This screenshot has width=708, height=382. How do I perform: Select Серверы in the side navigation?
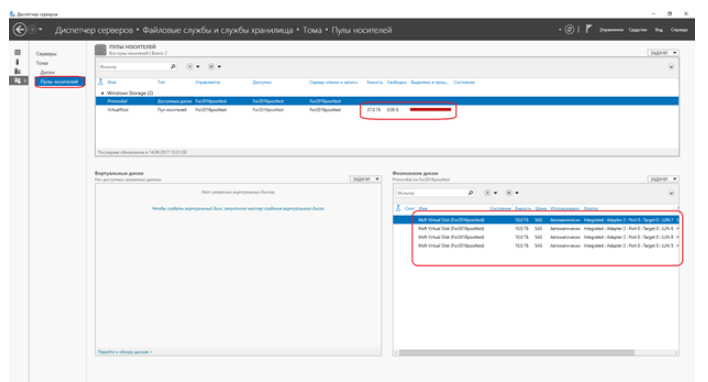[x=46, y=54]
